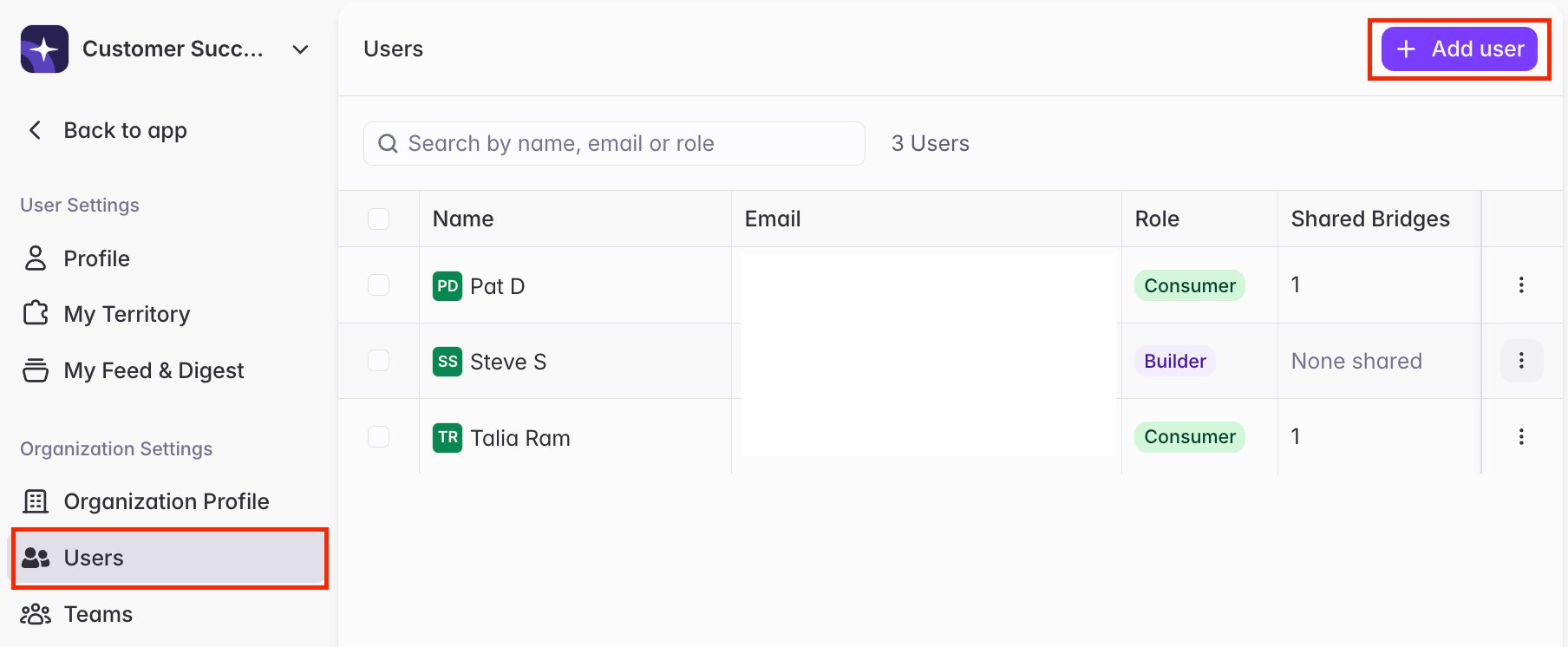Click the name Pat D
1568x647 pixels.
click(498, 286)
